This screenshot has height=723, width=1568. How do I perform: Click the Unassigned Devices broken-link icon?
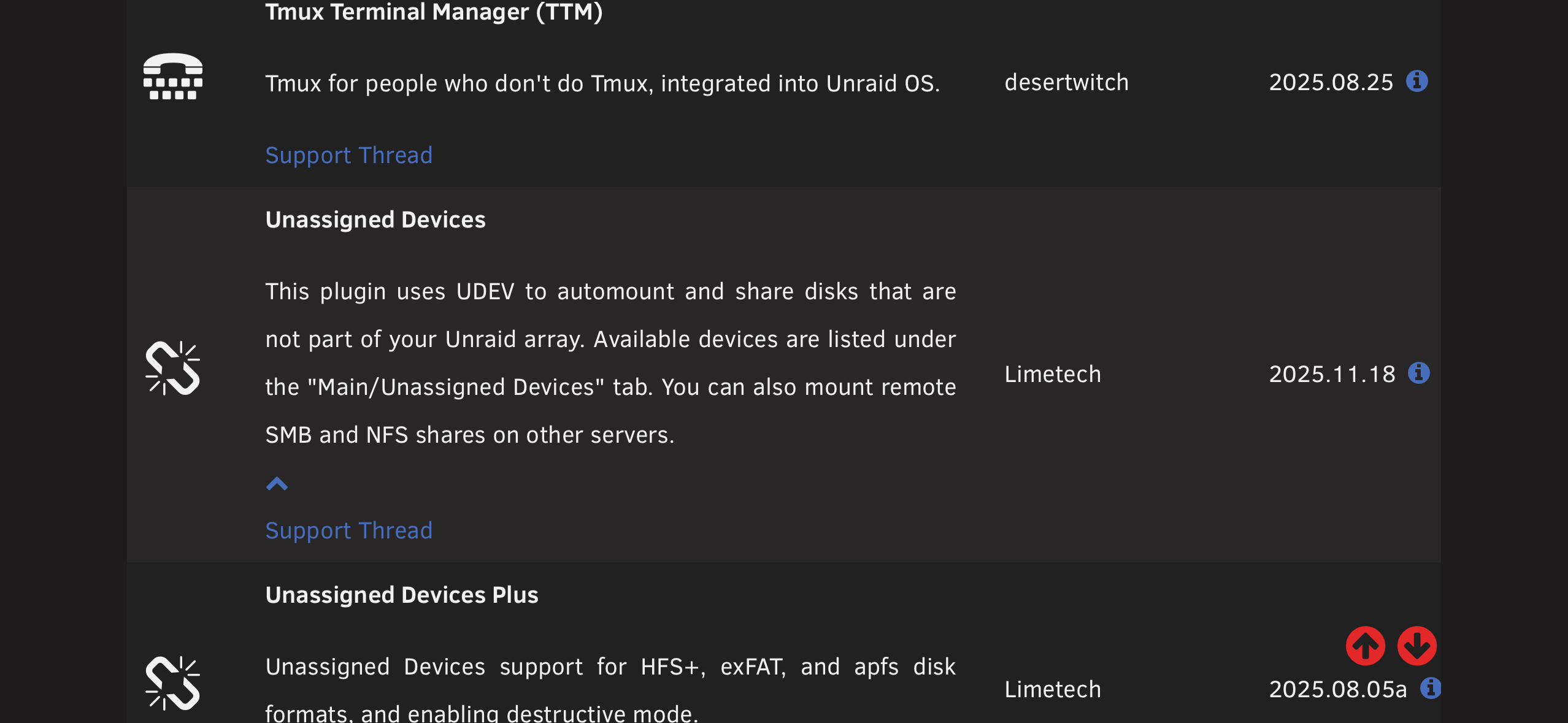coord(173,368)
